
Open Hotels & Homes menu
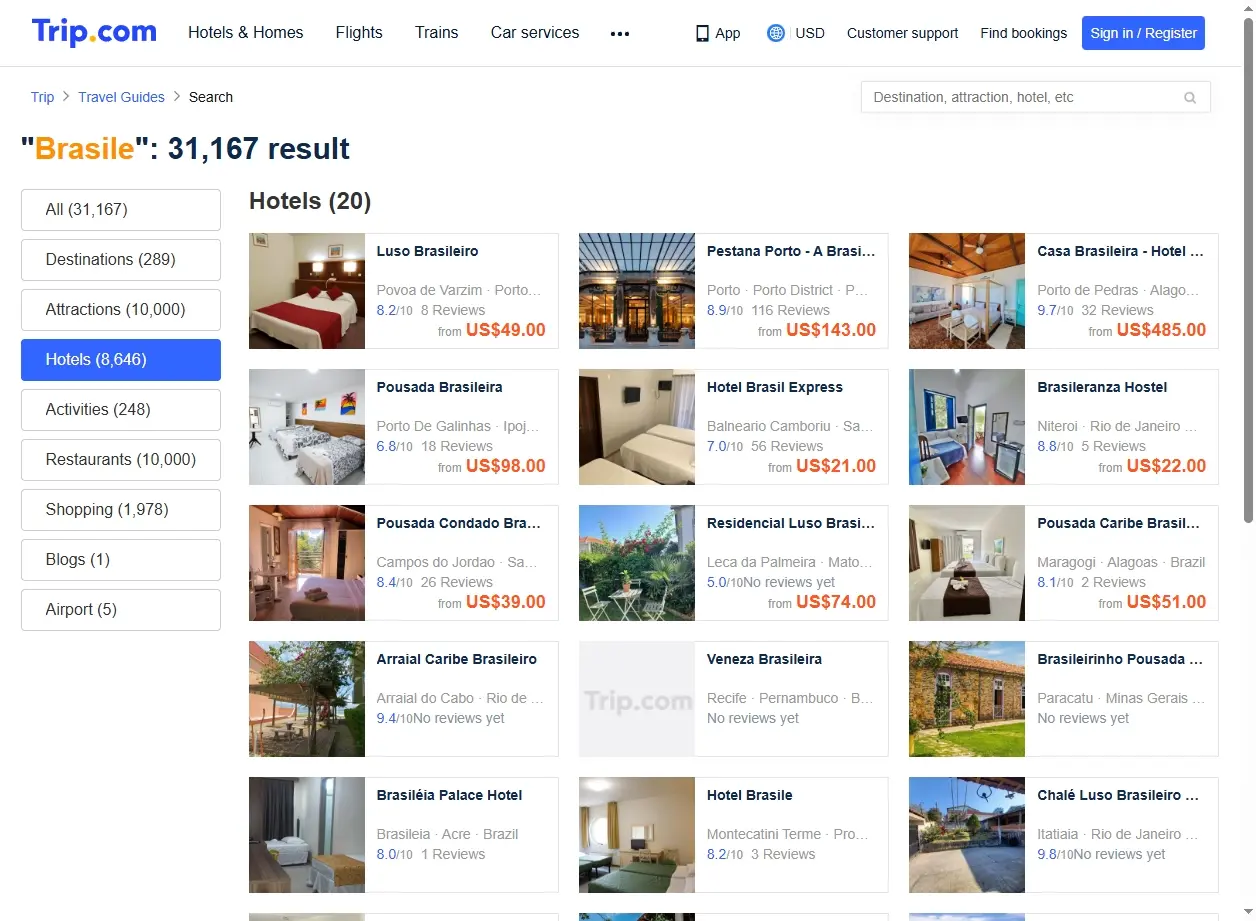[x=246, y=33]
